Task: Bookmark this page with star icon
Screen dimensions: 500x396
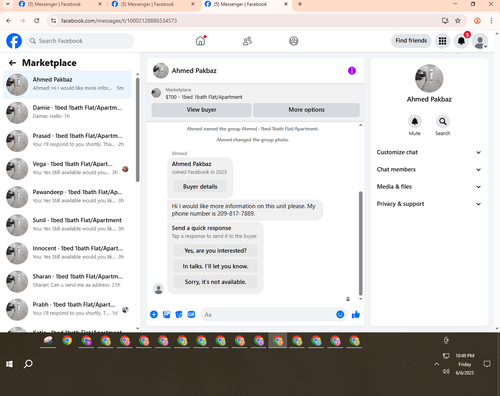Action: pos(458,21)
